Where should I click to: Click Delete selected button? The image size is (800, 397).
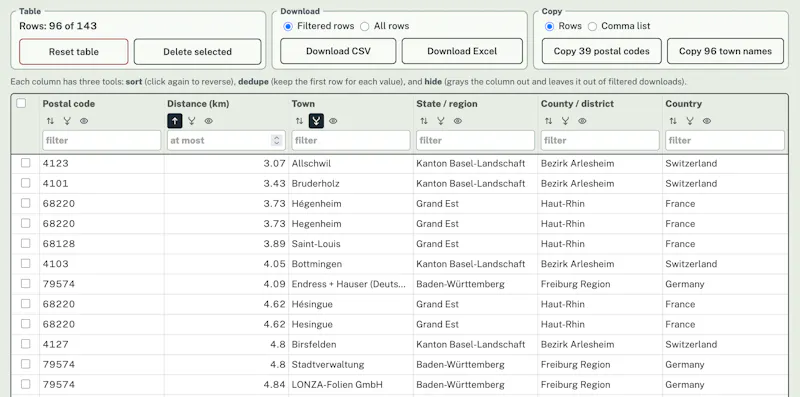tap(197, 52)
